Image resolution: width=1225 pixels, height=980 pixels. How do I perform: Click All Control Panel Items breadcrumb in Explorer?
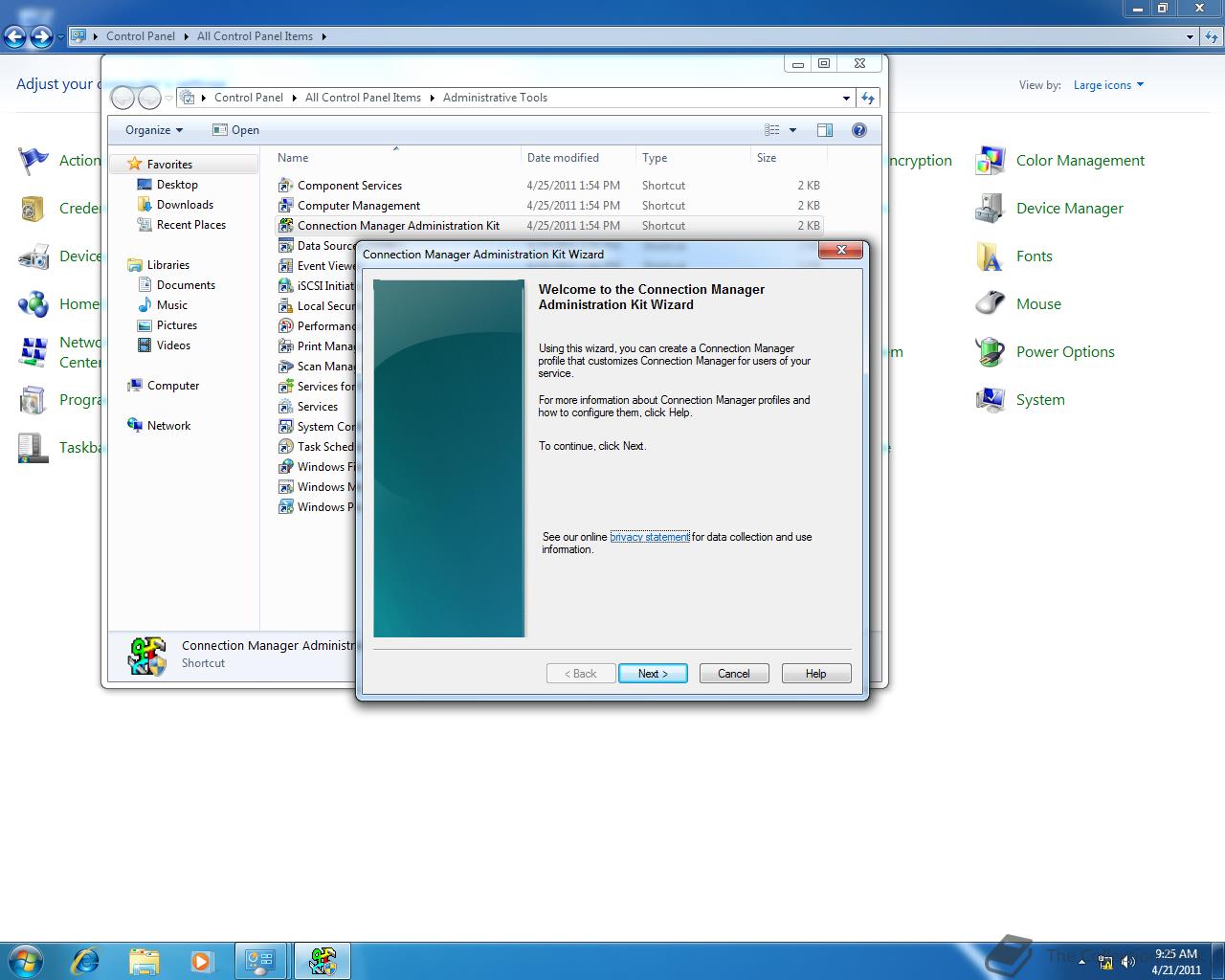pos(363,98)
